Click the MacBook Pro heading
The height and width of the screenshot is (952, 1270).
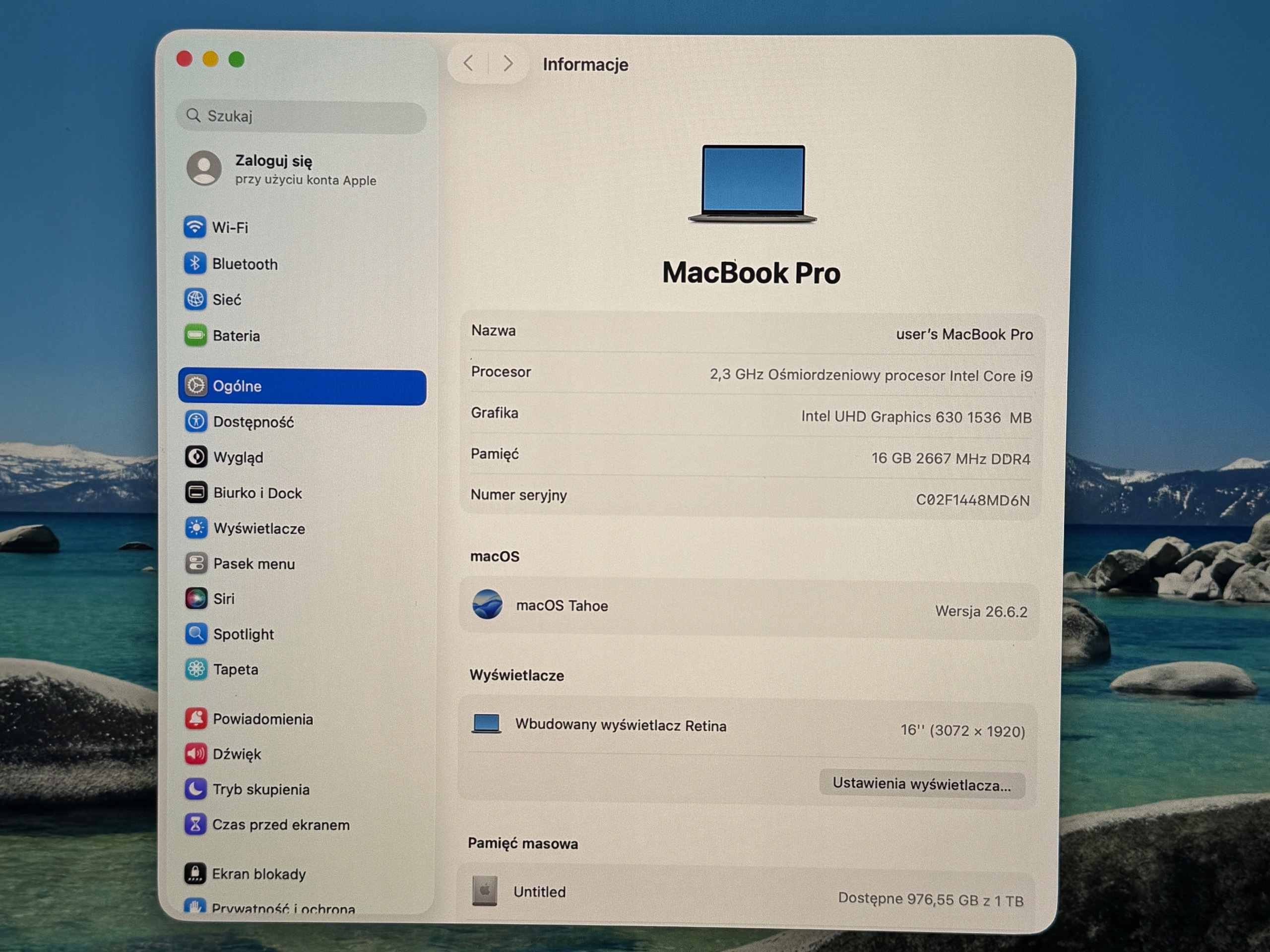[752, 273]
